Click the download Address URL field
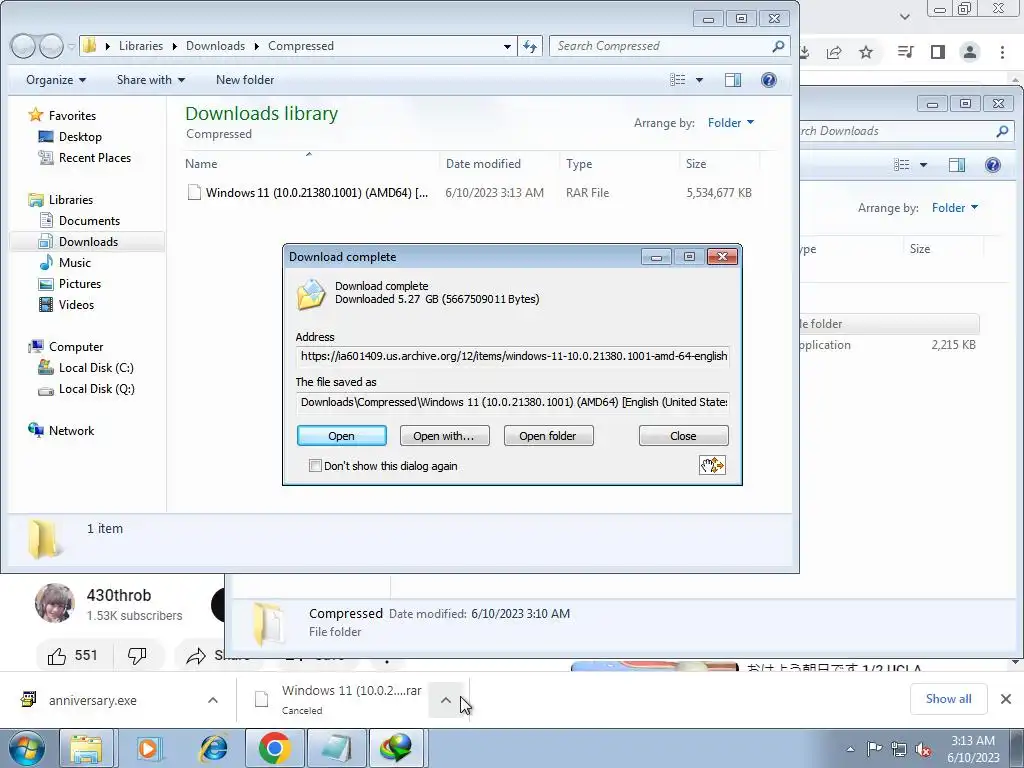Viewport: 1024px width, 768px height. (x=513, y=356)
